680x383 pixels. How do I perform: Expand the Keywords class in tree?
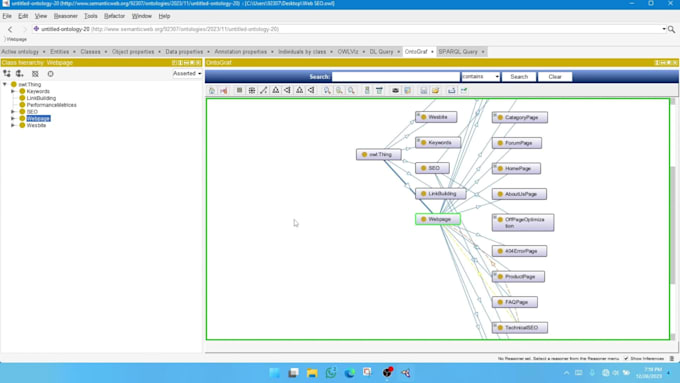click(x=13, y=91)
